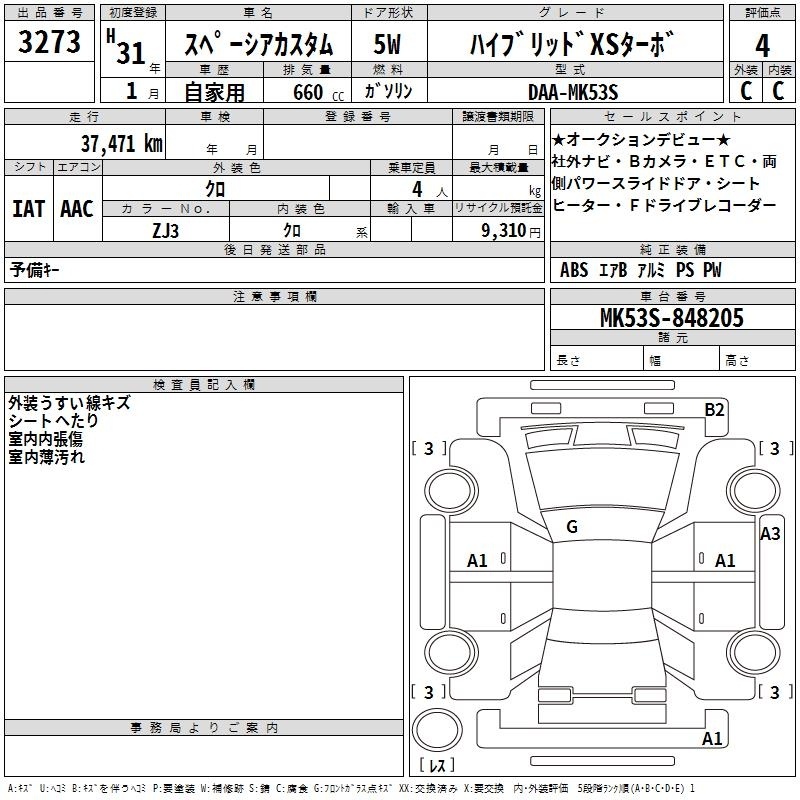Click the top-left tire [3] rating
The image size is (800, 800).
click(x=429, y=448)
